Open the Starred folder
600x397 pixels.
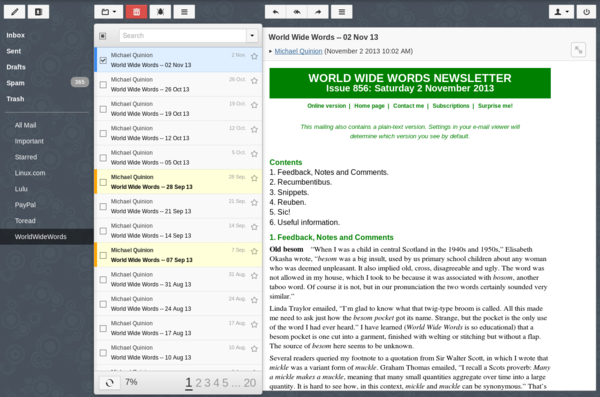pos(26,157)
